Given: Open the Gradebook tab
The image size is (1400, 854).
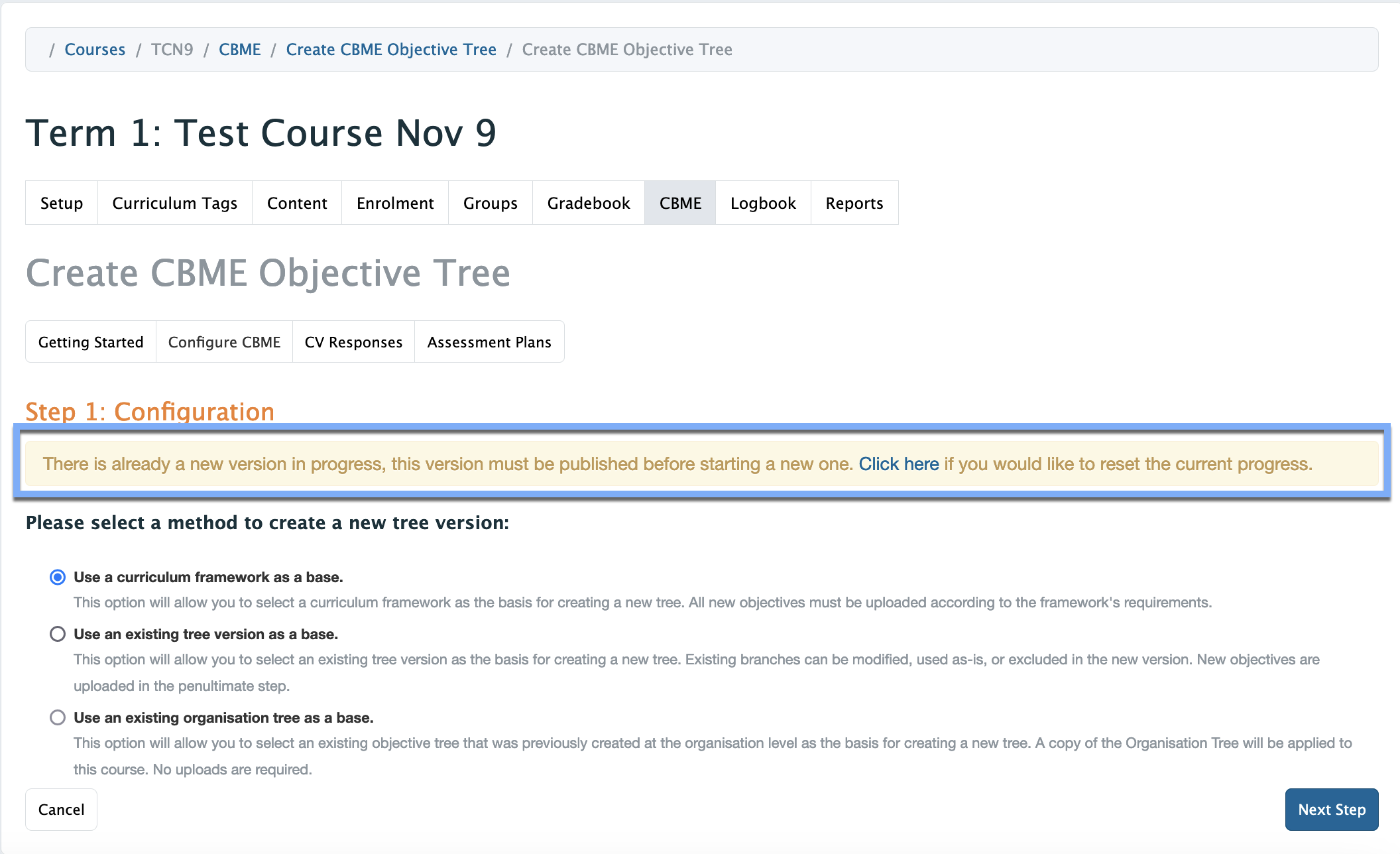Looking at the screenshot, I should [589, 203].
